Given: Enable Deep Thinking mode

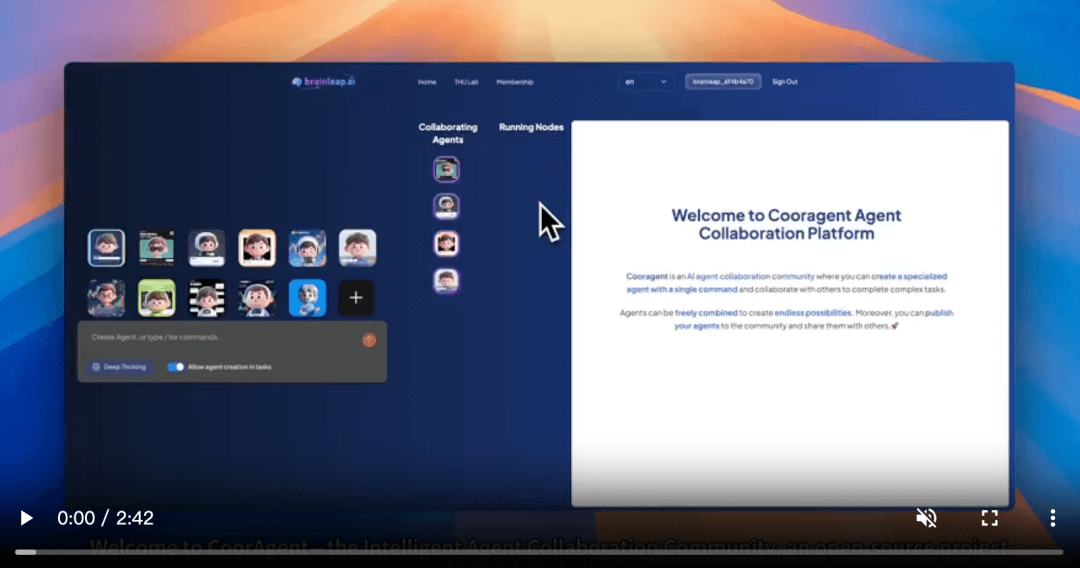Looking at the screenshot, I should click(x=120, y=367).
